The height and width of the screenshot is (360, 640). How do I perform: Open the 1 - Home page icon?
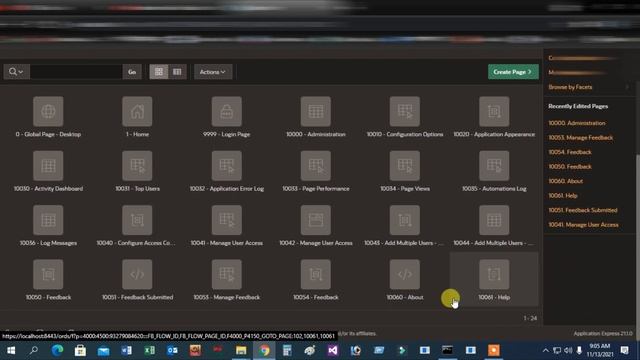tap(137, 111)
